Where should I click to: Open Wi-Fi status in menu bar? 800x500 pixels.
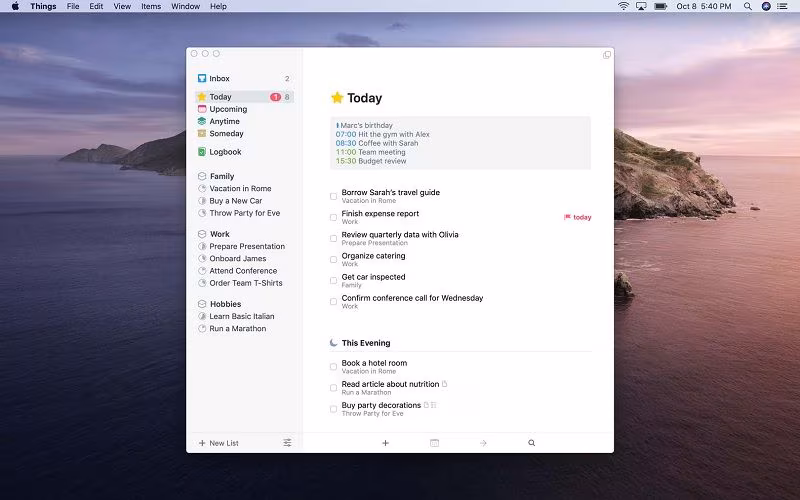click(623, 6)
